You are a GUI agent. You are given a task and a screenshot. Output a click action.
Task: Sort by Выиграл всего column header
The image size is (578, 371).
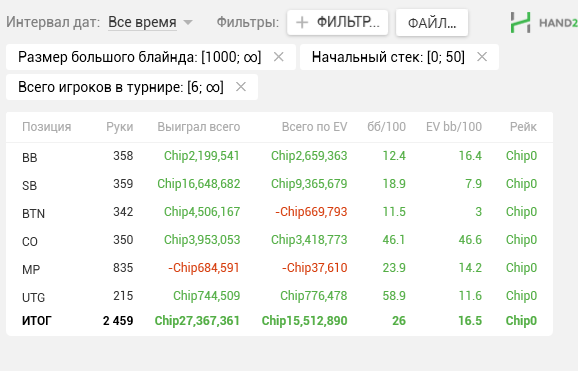(199, 127)
